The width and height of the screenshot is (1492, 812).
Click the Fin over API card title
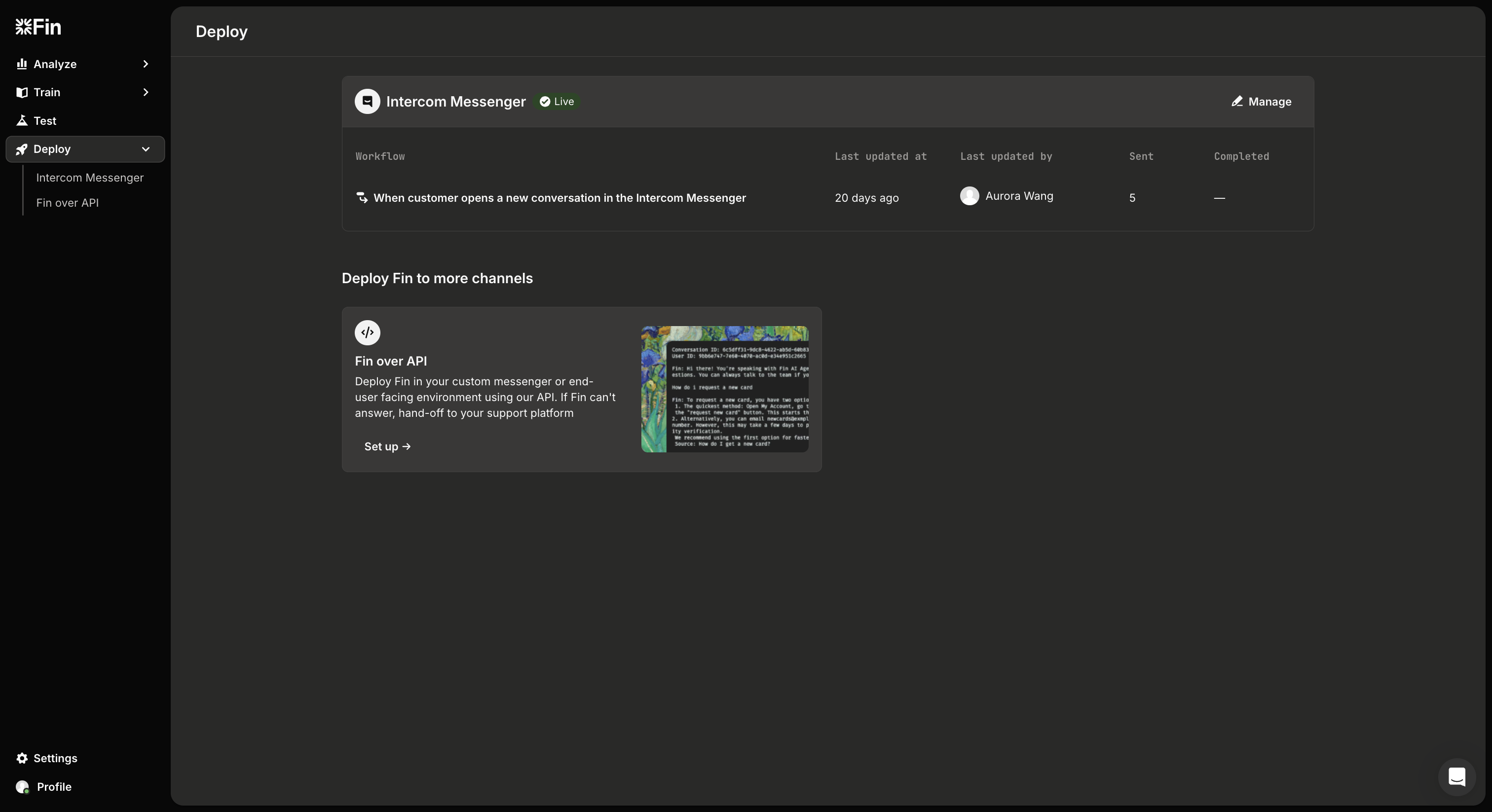point(391,361)
